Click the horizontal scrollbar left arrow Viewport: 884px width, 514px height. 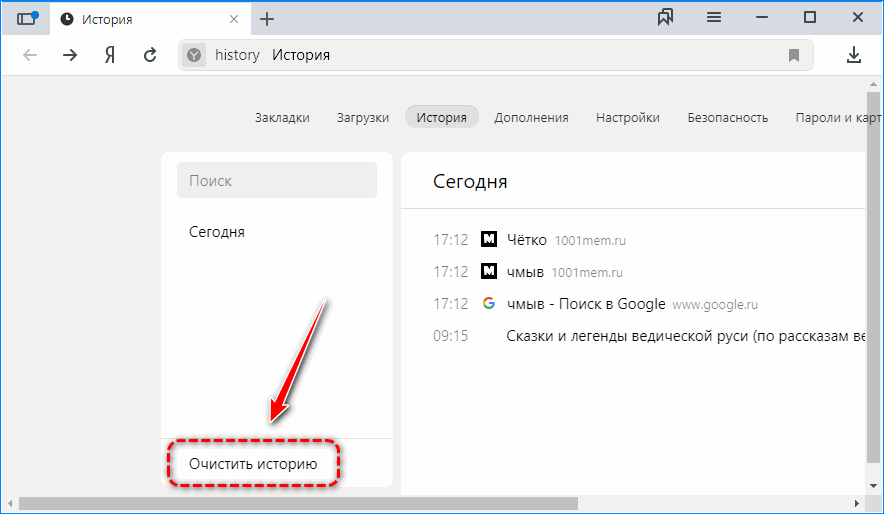pos(10,503)
